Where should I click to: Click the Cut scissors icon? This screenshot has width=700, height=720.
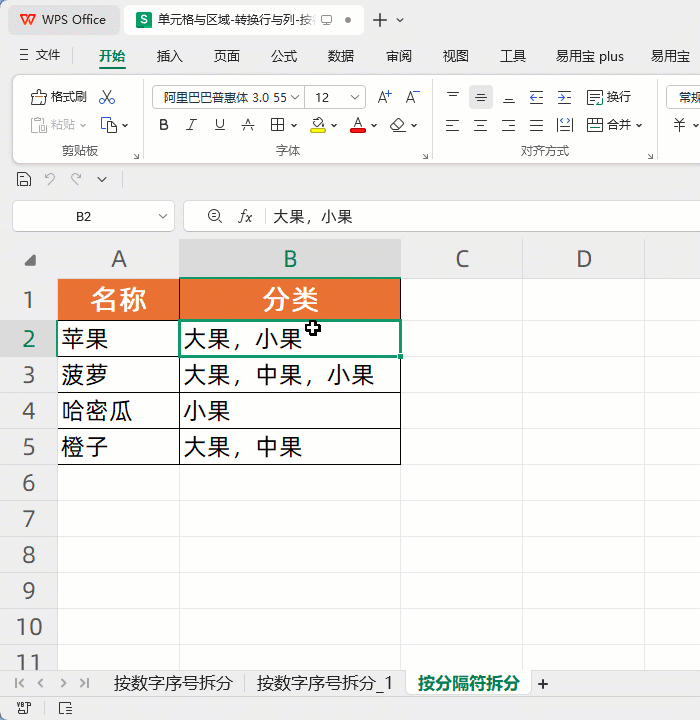pyautogui.click(x=107, y=97)
